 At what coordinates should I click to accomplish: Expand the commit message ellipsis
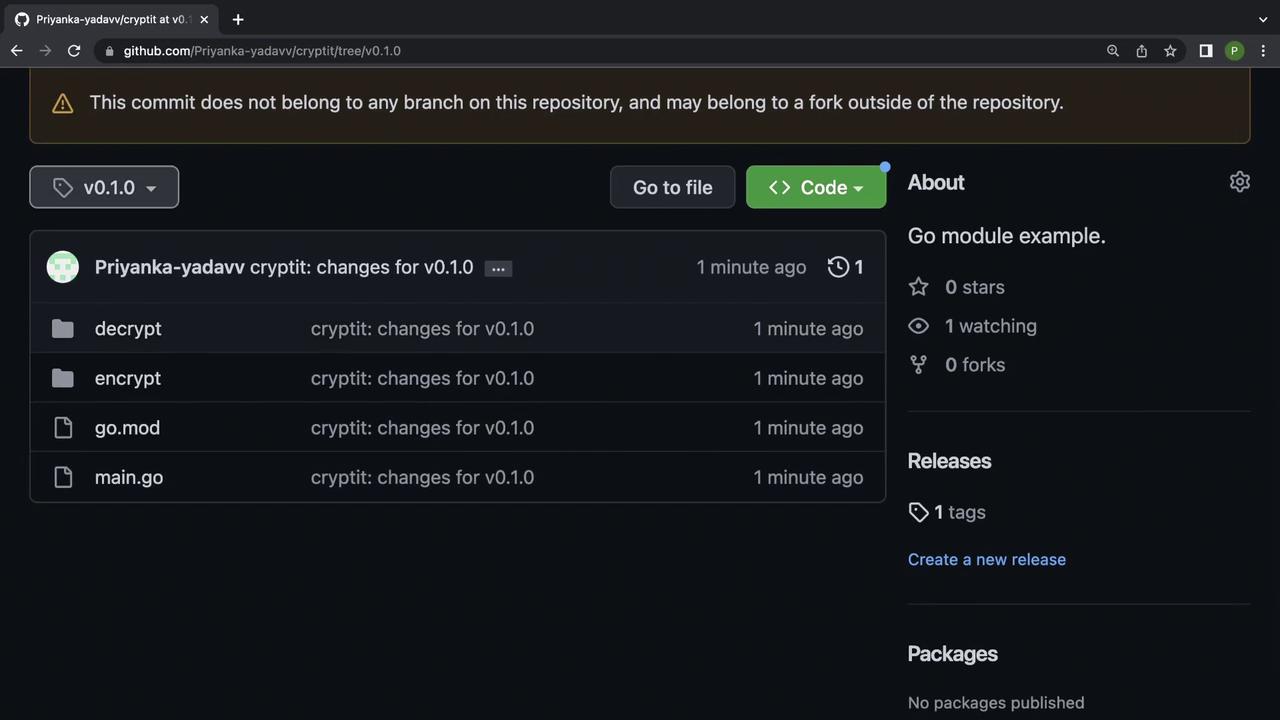(x=498, y=268)
